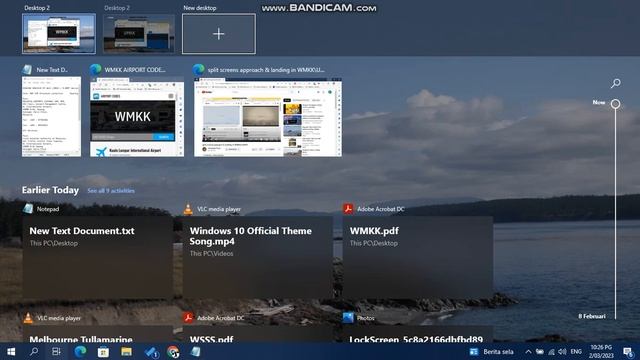
Task: Open the LockScreen Photos activity card
Action: coord(418,334)
